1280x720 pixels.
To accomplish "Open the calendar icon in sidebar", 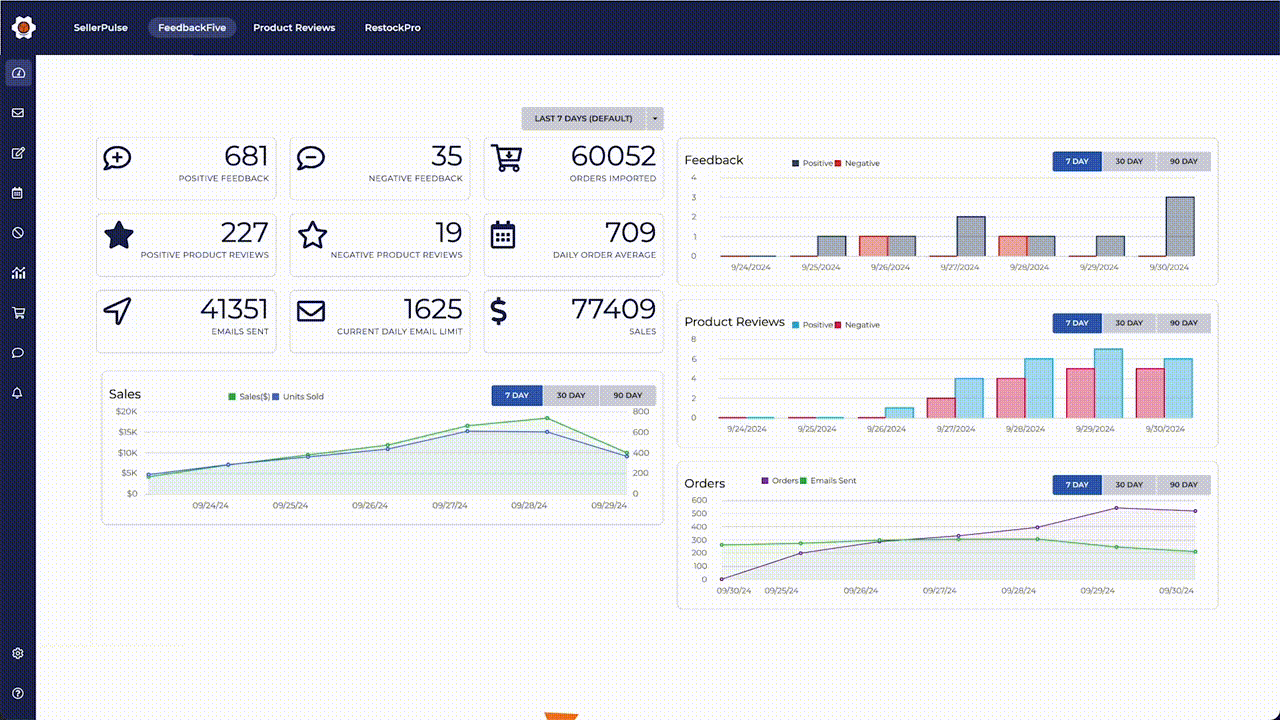I will point(18,193).
